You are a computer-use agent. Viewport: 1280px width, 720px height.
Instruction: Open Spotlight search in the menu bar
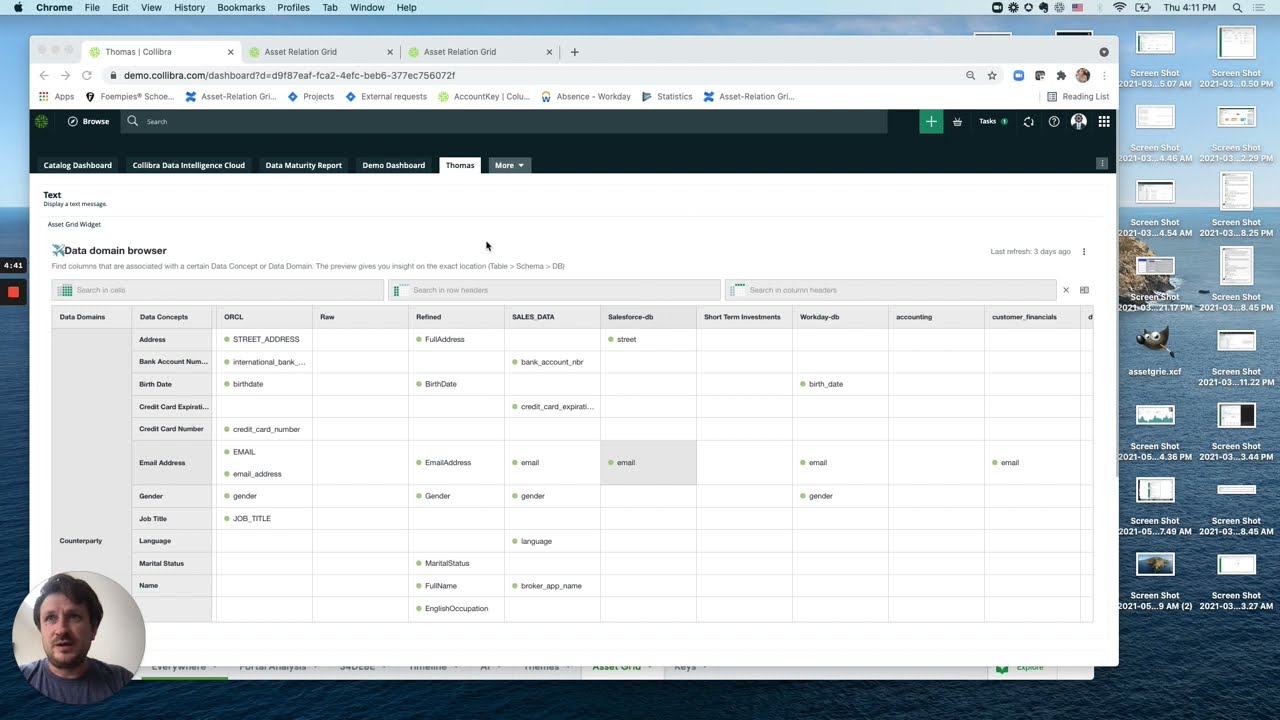[1237, 7]
